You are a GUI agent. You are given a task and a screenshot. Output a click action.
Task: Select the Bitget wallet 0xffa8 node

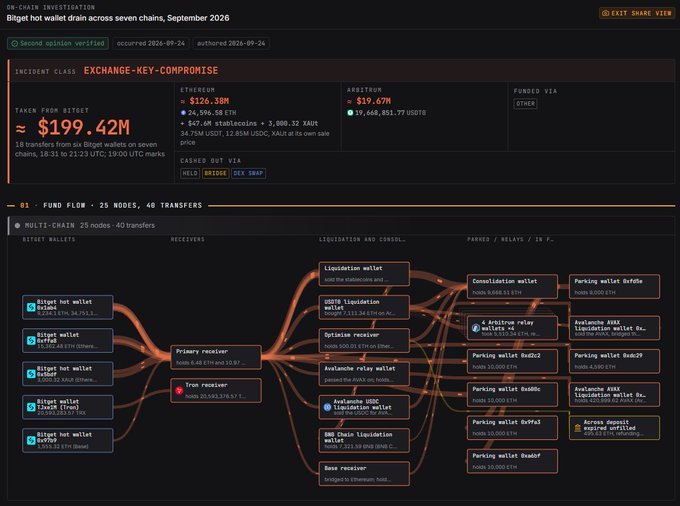(68, 340)
